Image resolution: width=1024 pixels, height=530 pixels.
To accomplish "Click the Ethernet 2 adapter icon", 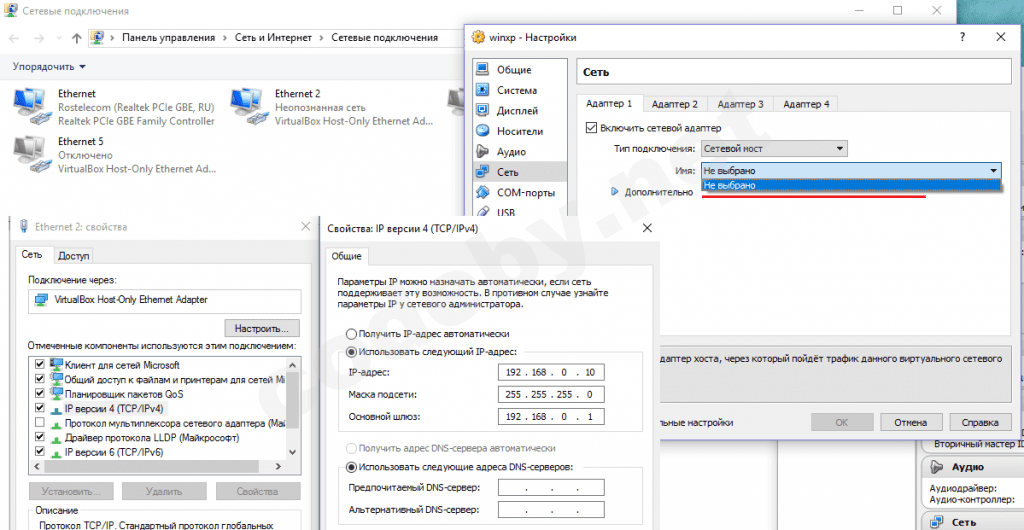I will [x=248, y=106].
